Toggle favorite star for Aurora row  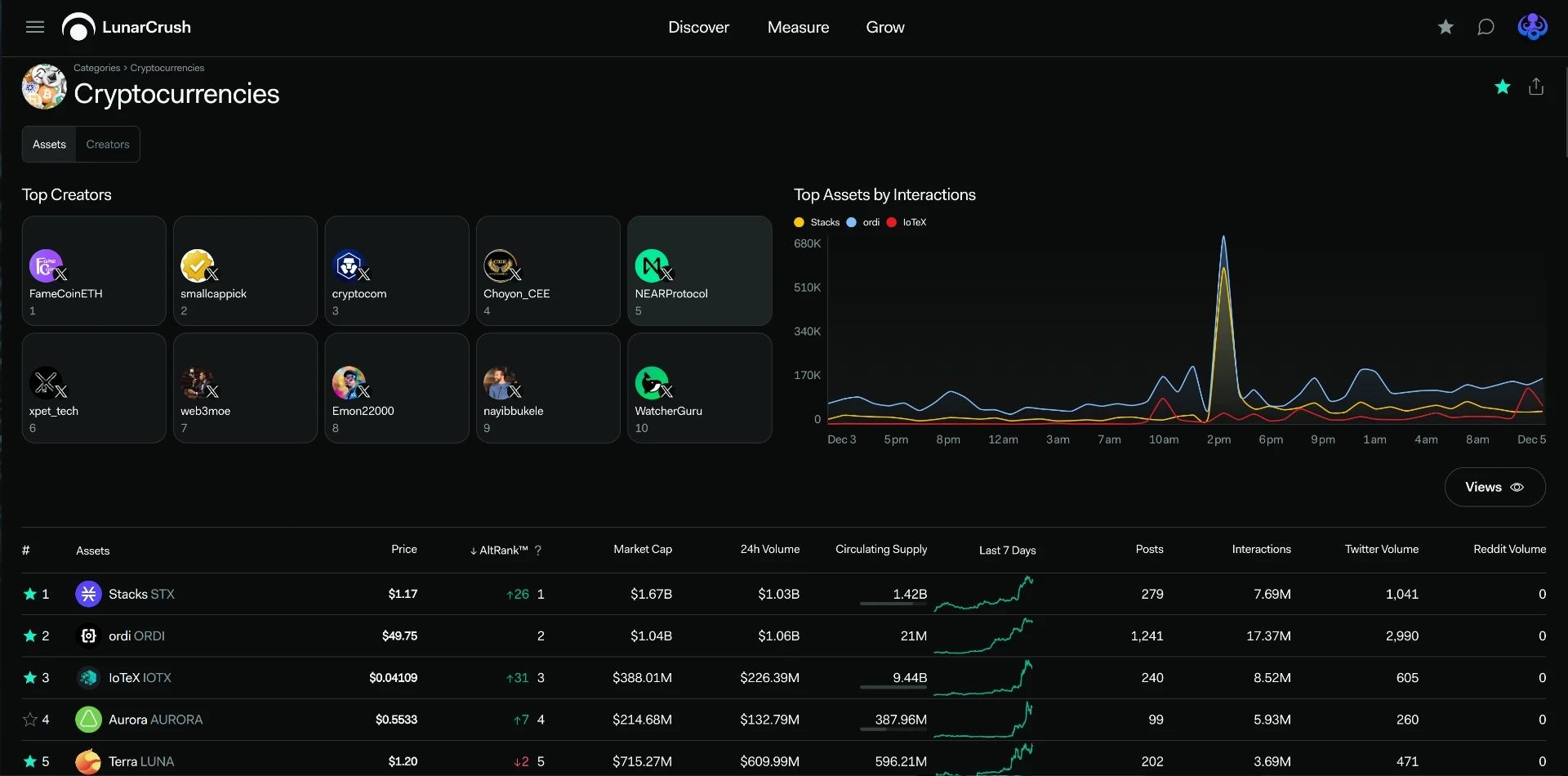click(30, 720)
